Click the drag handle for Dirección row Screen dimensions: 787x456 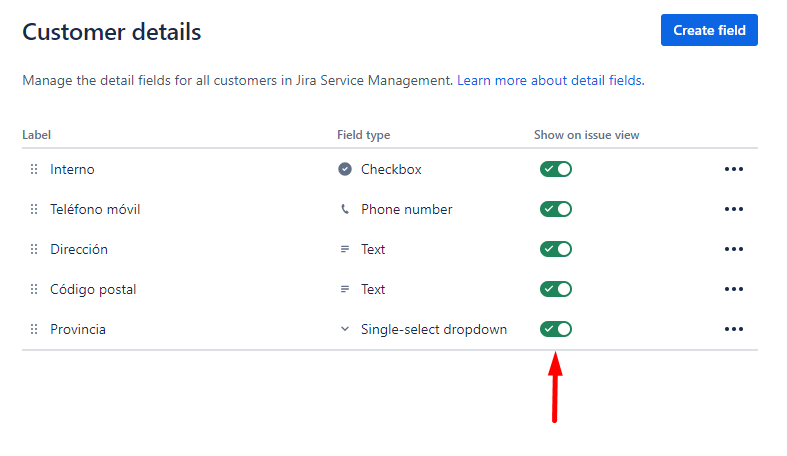point(34,249)
